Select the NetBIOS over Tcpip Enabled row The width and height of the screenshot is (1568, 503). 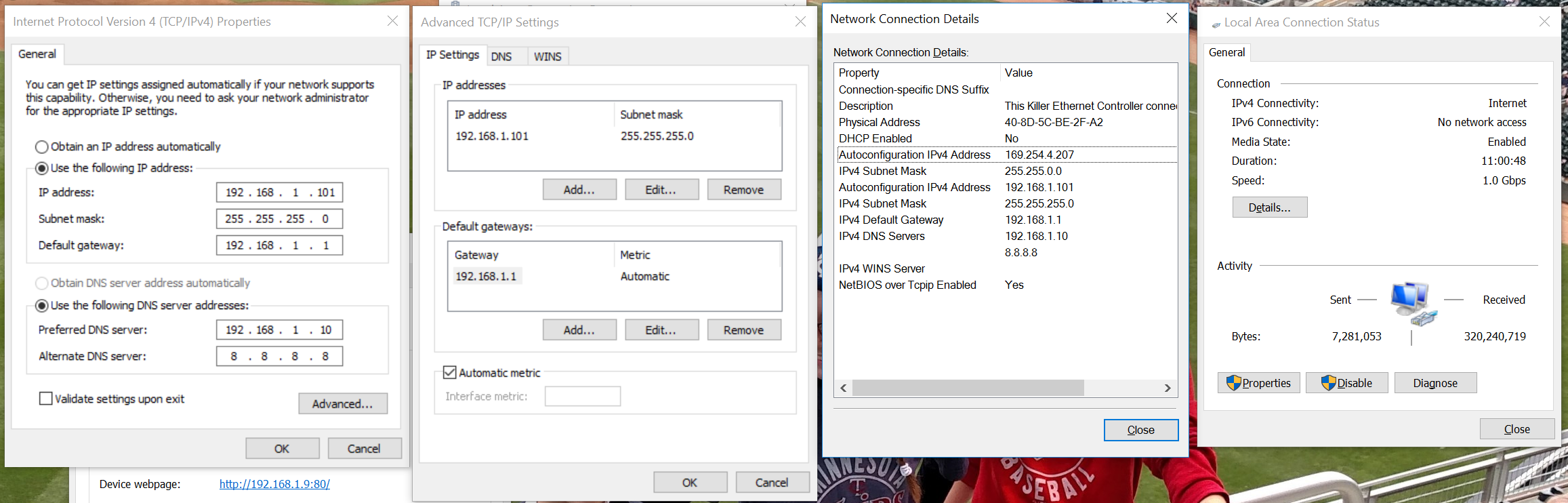coord(1006,285)
